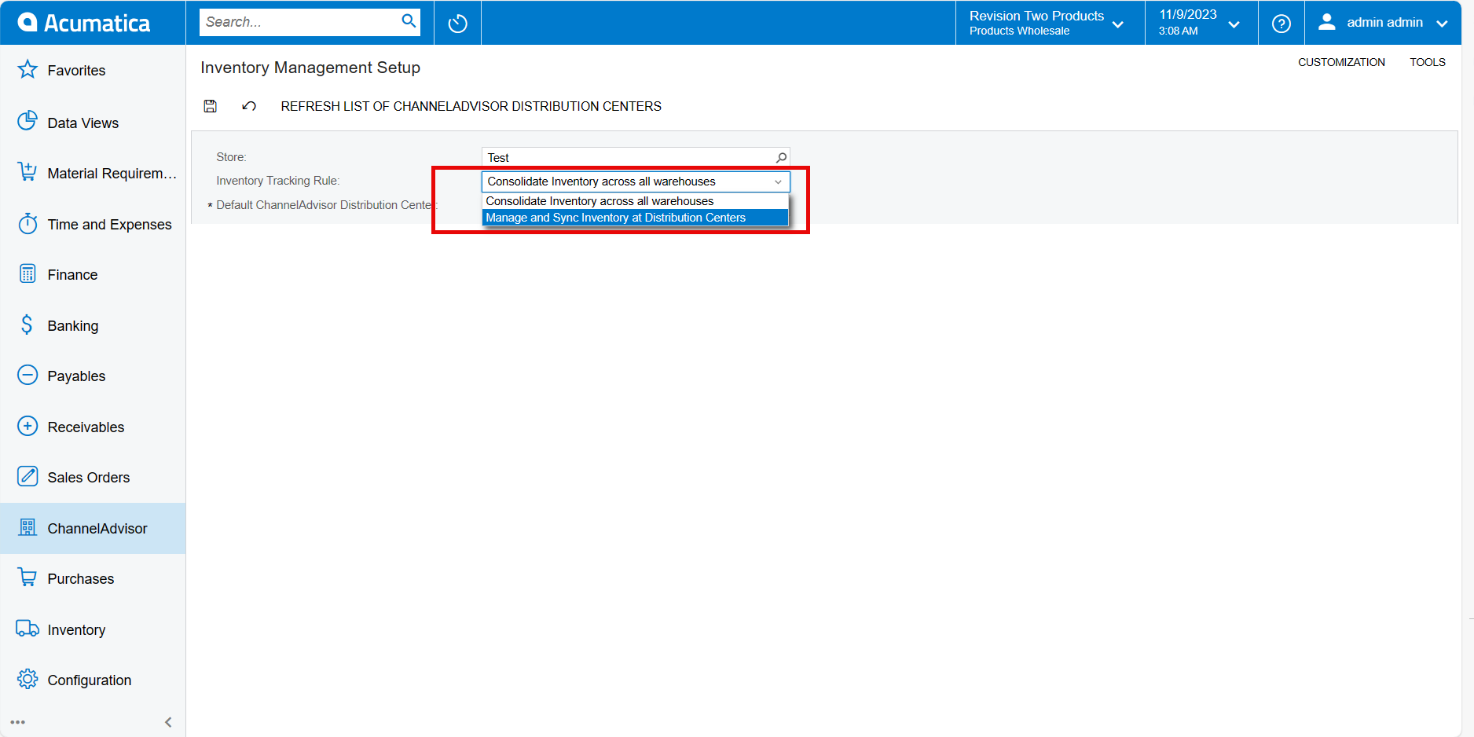Viewport: 1474px width, 737px height.
Task: Open the CUSTOMIZATION menu
Action: point(1341,61)
